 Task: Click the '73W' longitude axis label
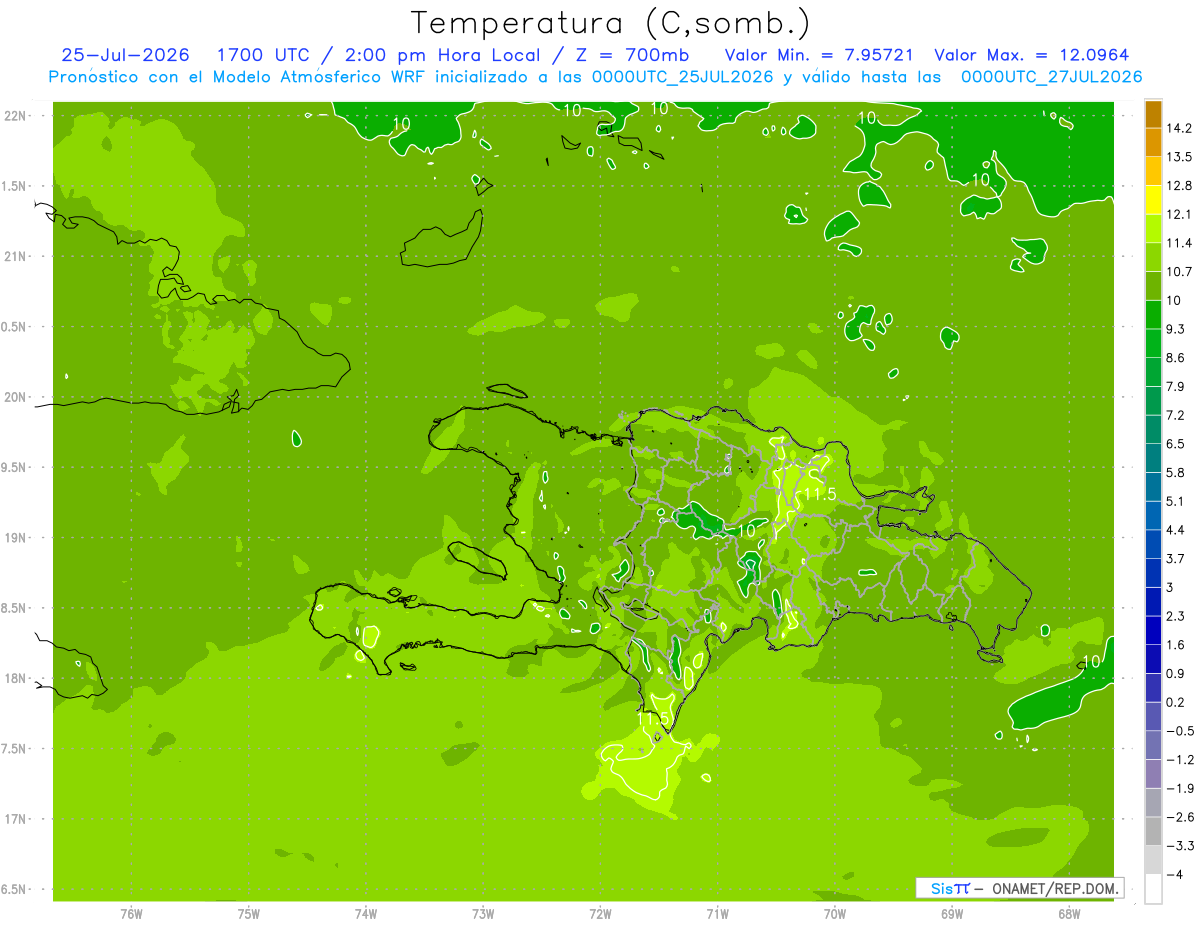(483, 913)
